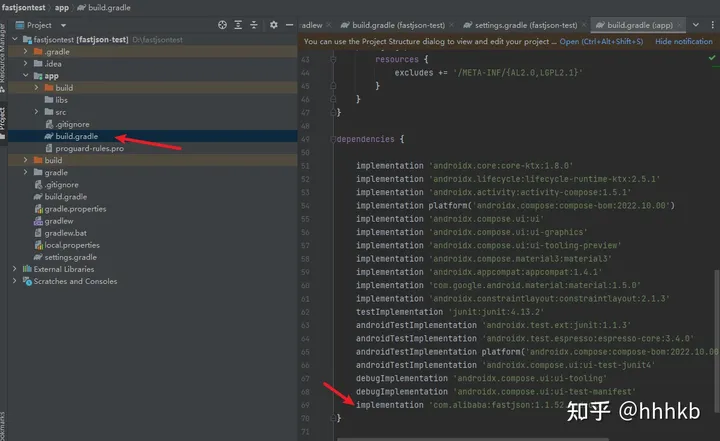The width and height of the screenshot is (720, 441).
Task: Expand the .gradle folder
Action: (x=26, y=51)
